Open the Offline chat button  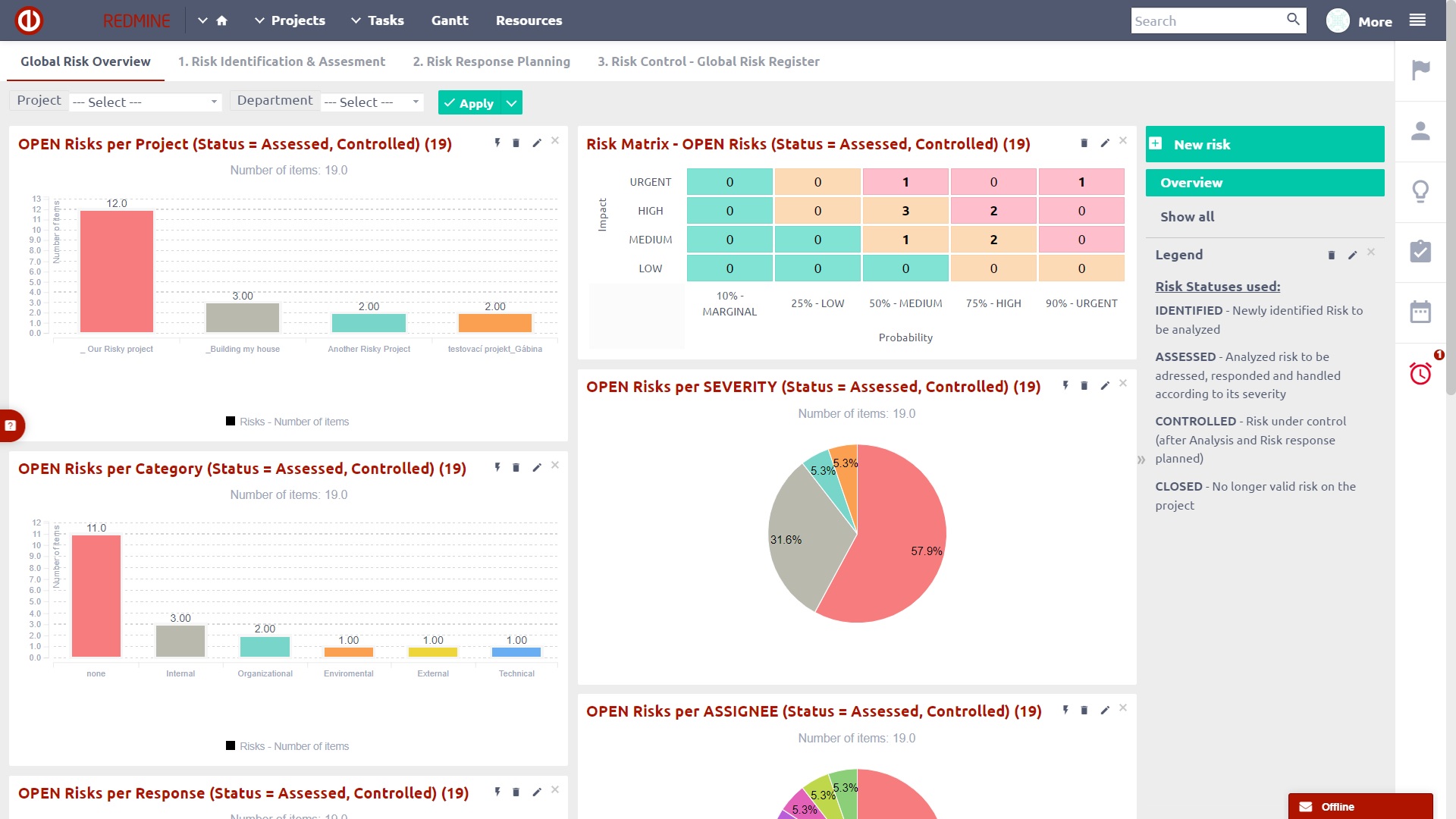[1360, 806]
